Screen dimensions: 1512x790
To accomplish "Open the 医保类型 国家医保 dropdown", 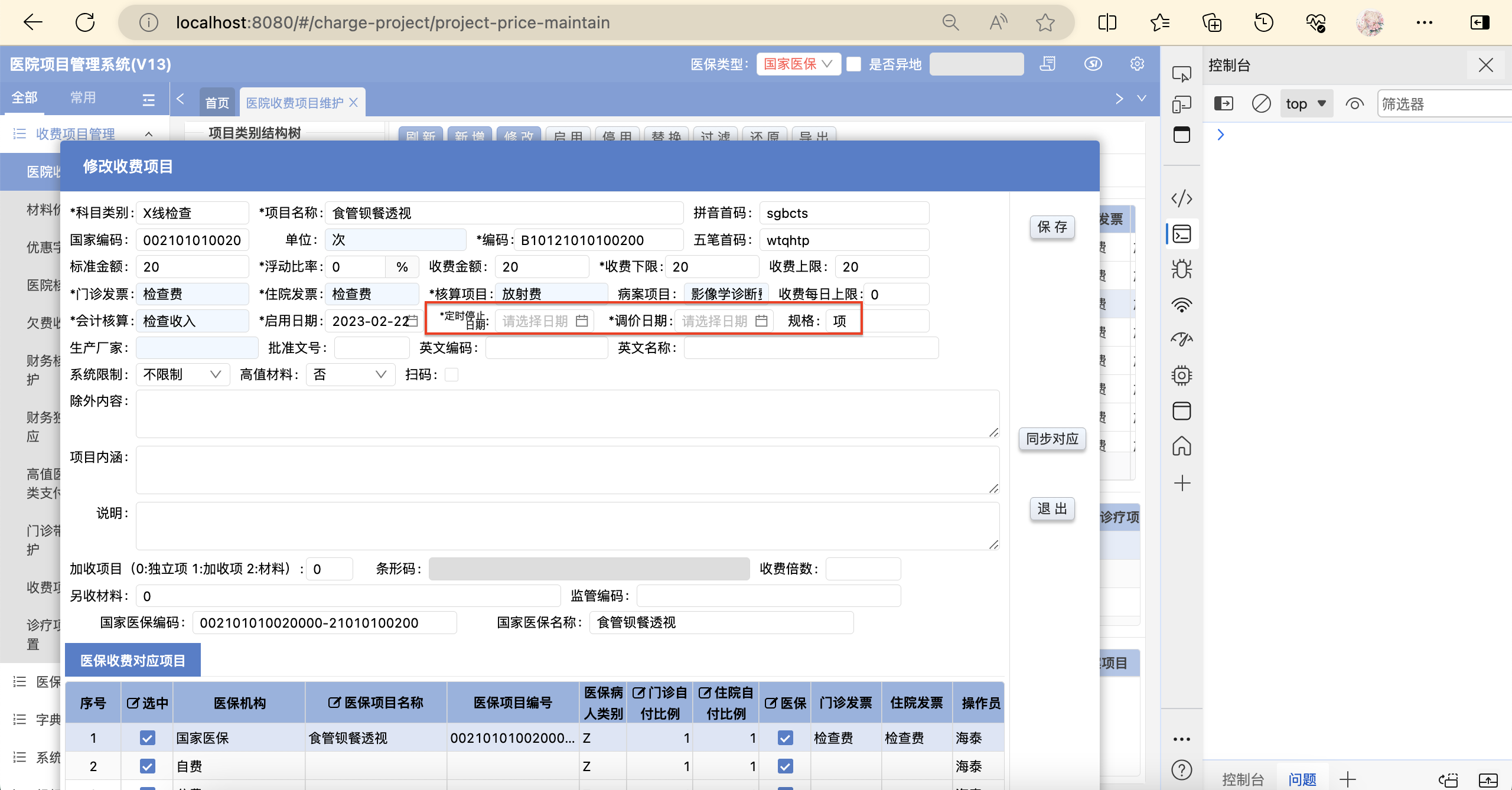I will tap(798, 64).
